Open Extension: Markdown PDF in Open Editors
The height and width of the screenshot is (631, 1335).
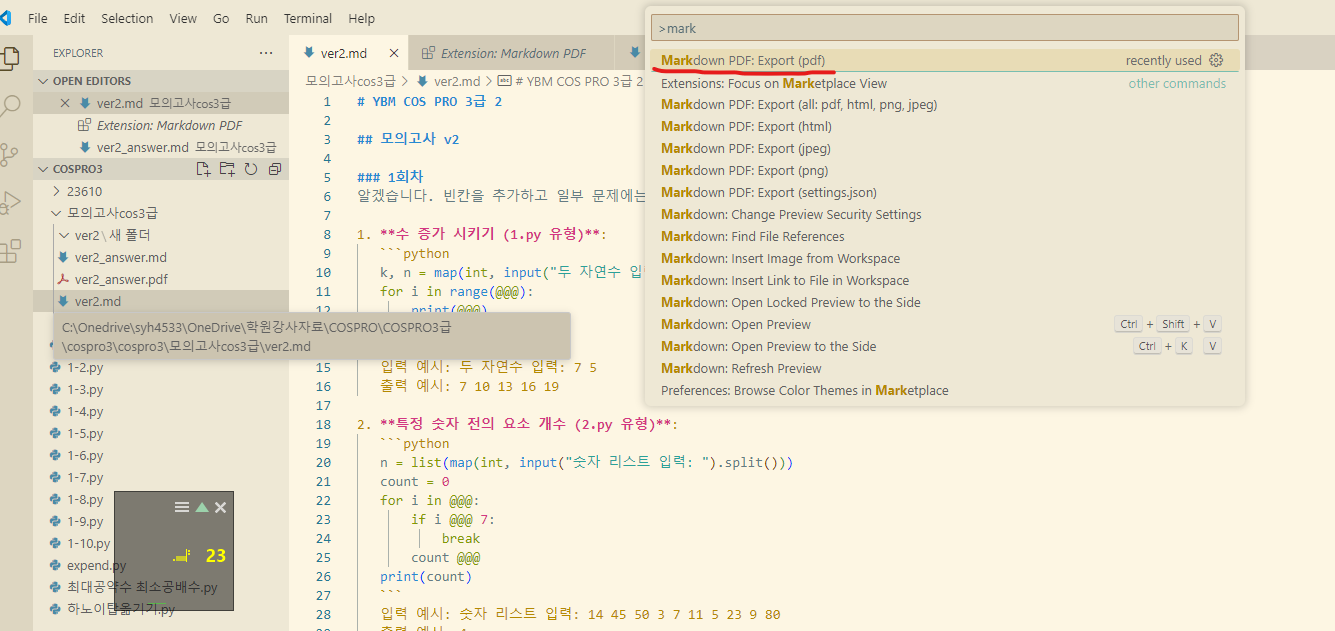point(161,125)
